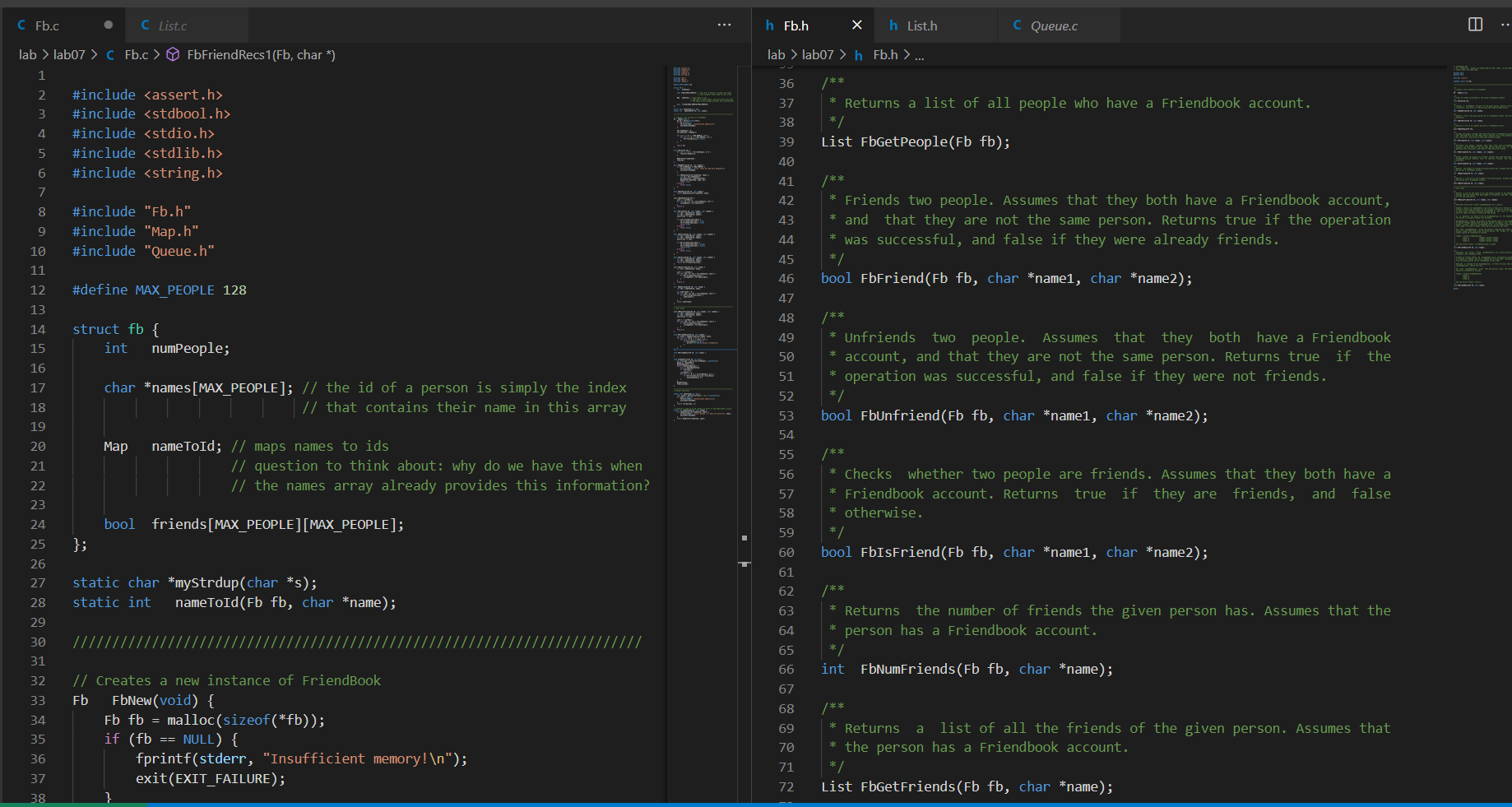The width and height of the screenshot is (1512, 807).
Task: Open the FbFriendRecs1 symbol breadcrumb
Action: pos(261,54)
